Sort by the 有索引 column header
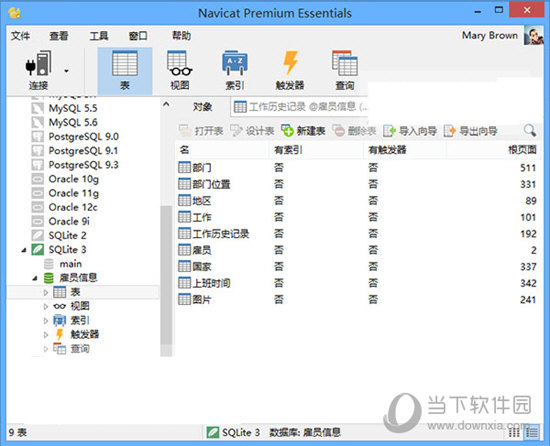This screenshot has width=550, height=446. (x=317, y=150)
